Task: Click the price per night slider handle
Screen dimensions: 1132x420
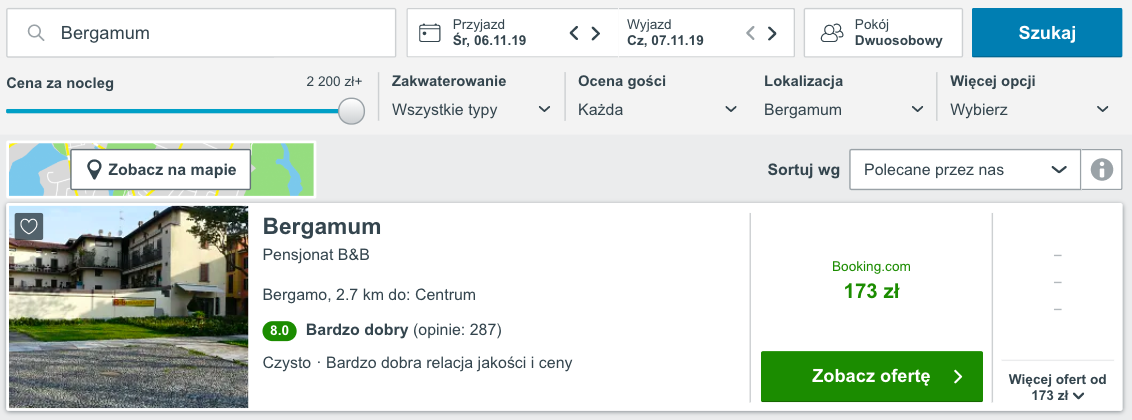Action: (351, 111)
